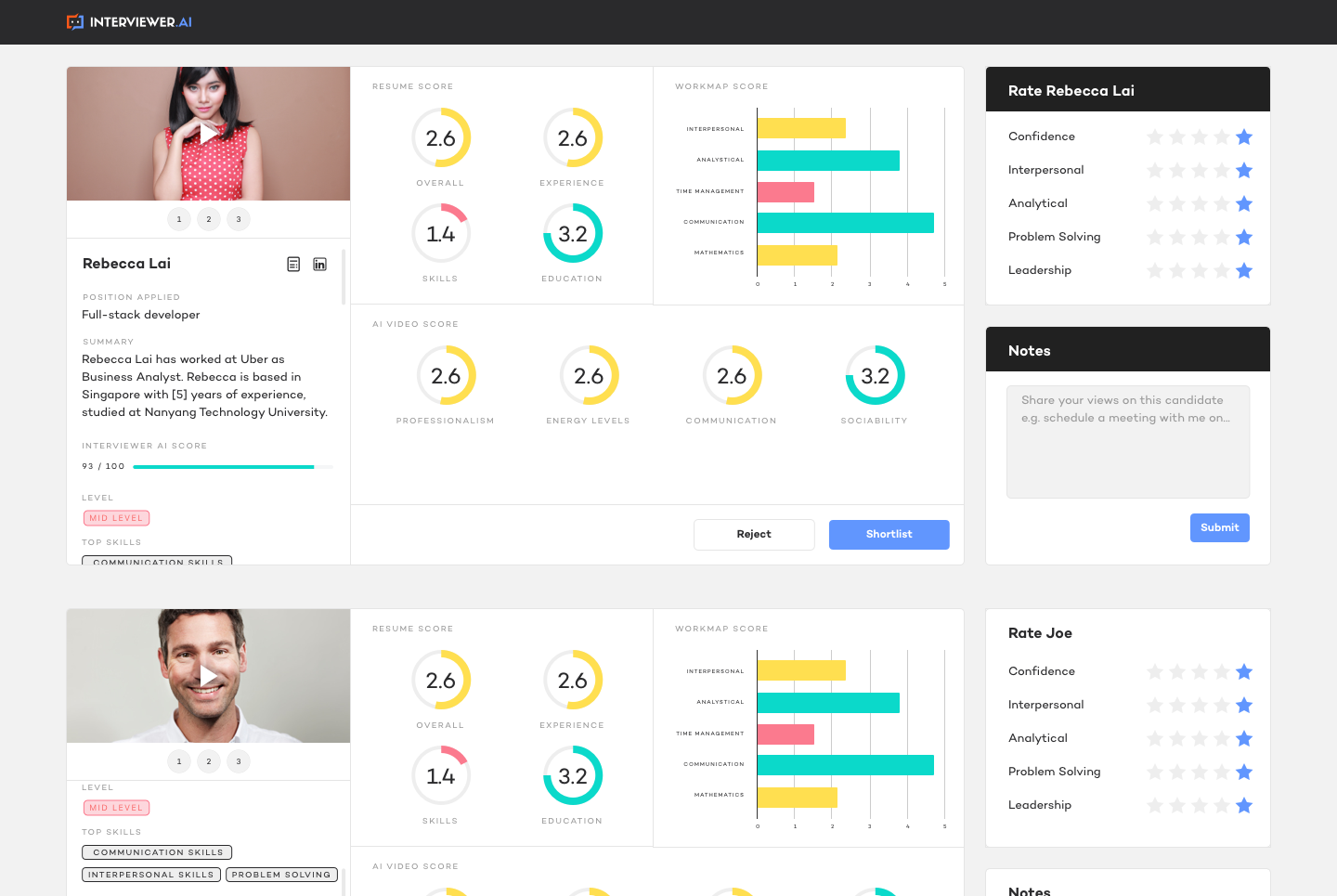1337x896 pixels.
Task: Click Rebecca's Sociability video score gauge
Action: tap(875, 375)
